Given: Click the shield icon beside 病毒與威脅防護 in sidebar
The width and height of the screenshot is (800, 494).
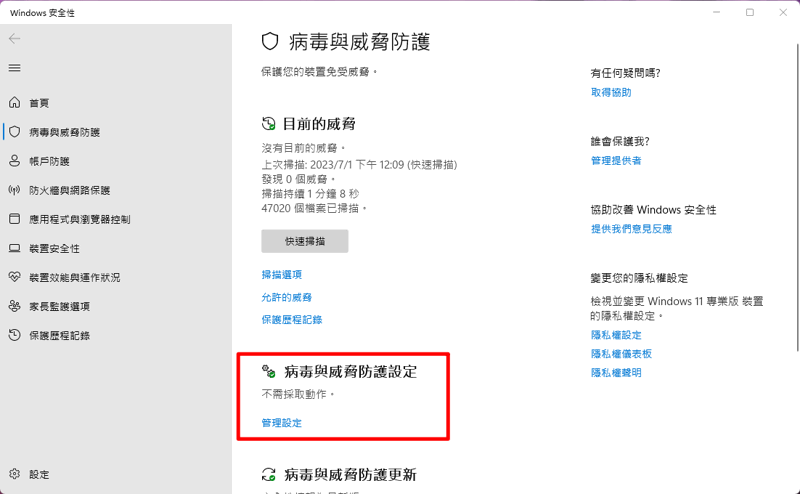Looking at the screenshot, I should pos(14,132).
